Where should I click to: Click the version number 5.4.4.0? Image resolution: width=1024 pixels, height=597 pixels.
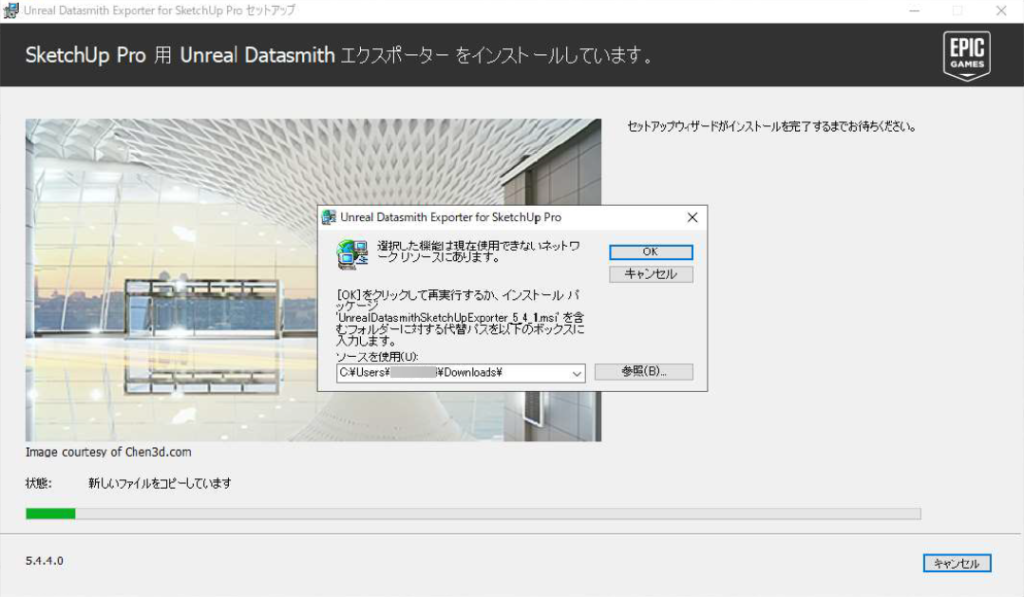pos(44,561)
